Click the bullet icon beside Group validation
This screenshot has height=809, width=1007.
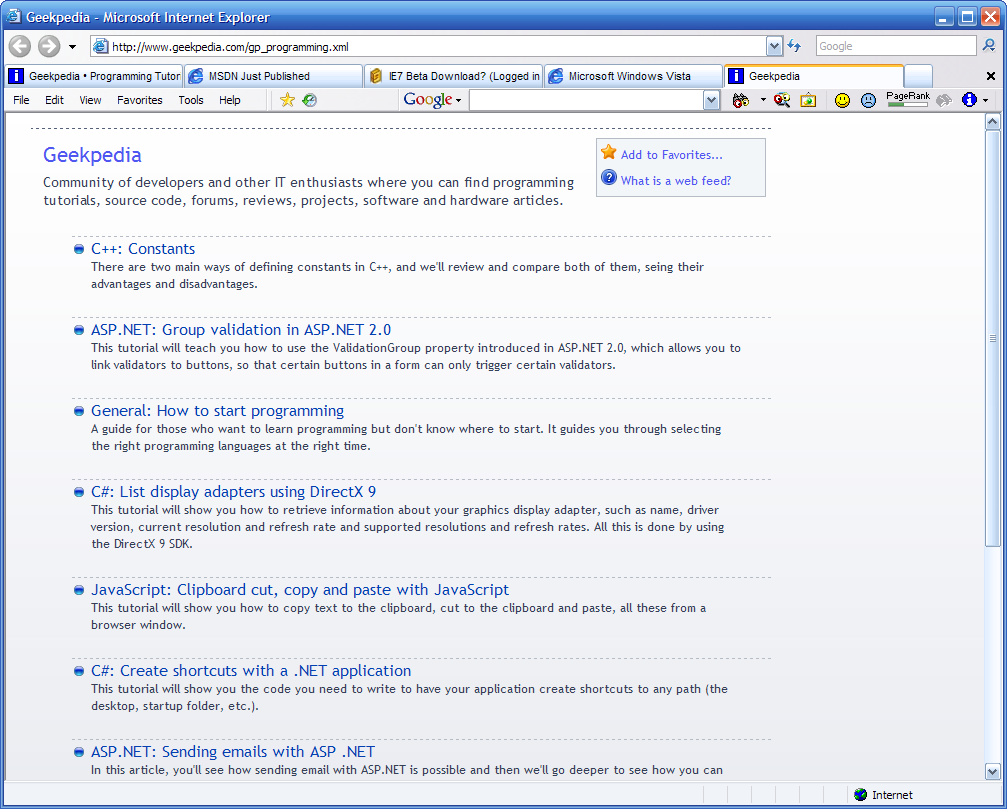click(x=79, y=330)
